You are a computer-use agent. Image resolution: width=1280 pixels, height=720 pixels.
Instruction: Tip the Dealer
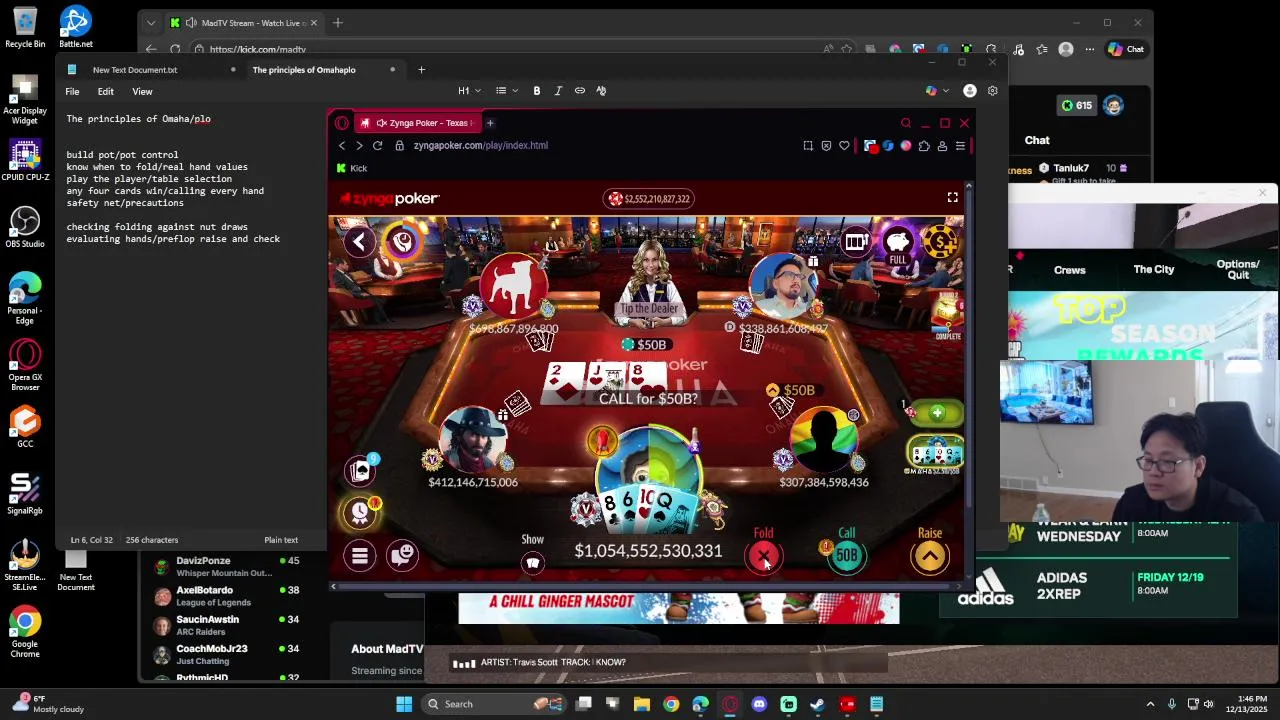tap(649, 309)
